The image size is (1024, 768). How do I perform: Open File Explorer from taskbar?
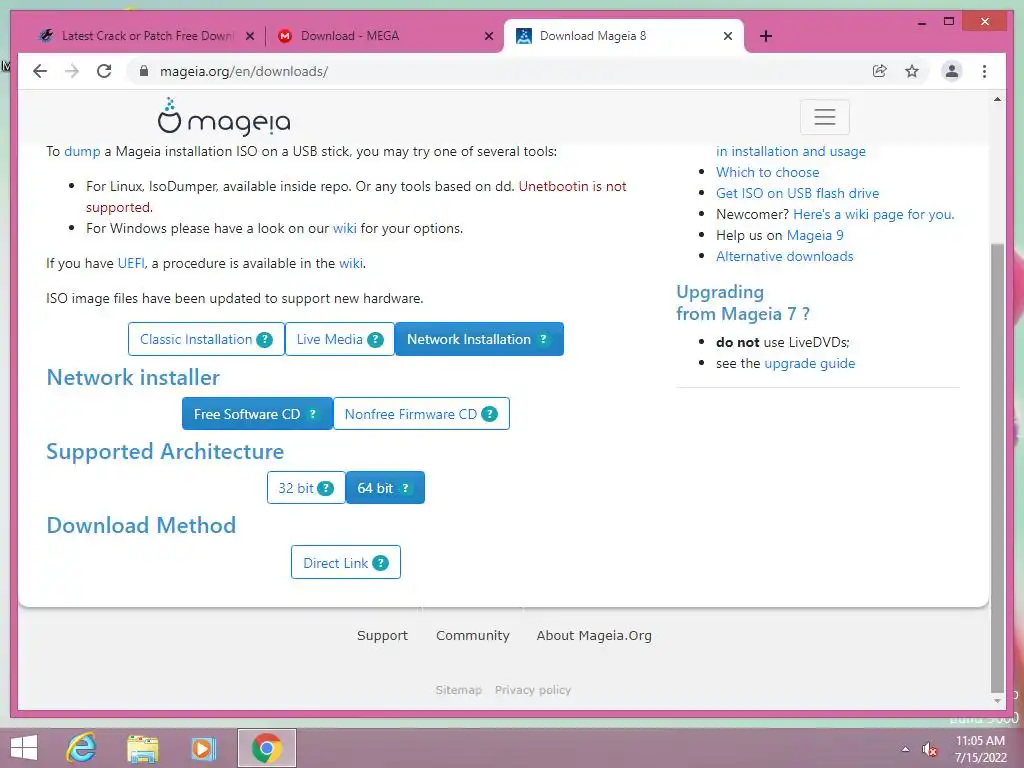coord(143,748)
